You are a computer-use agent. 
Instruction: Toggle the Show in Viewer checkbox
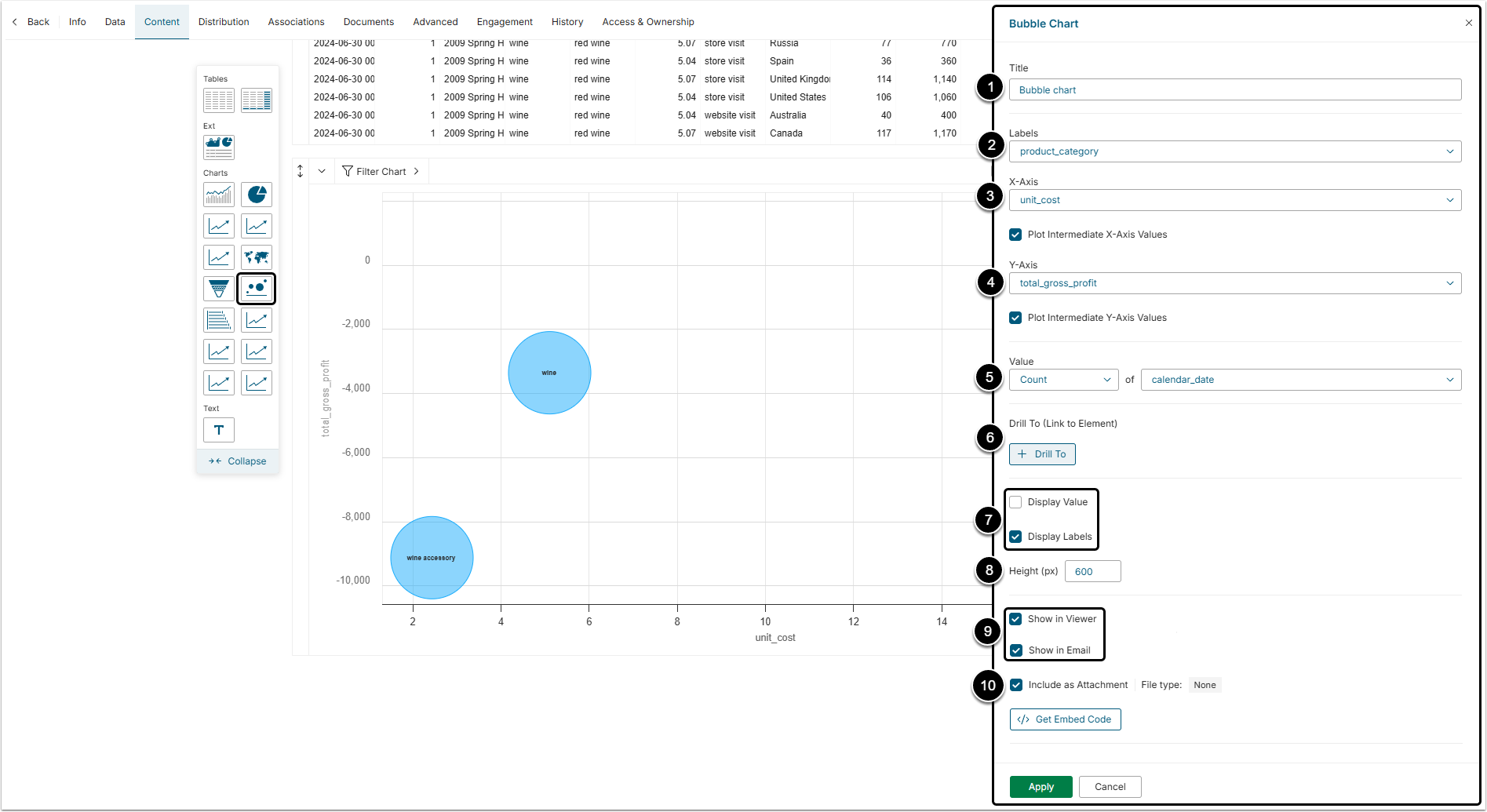[1015, 619]
